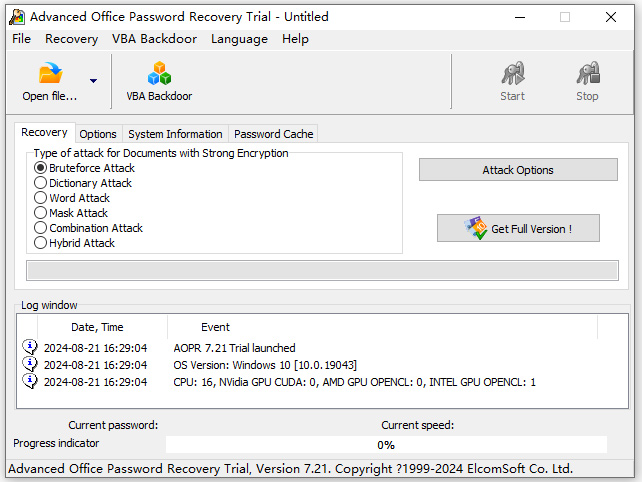
Task: Open the Recovery menu
Action: [72, 39]
